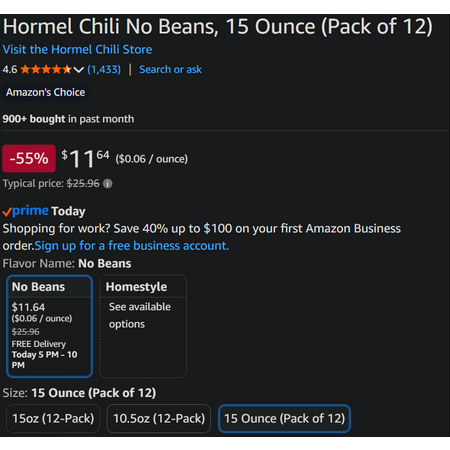Click the orange star rating icons
450x450 pixels.
point(46,69)
